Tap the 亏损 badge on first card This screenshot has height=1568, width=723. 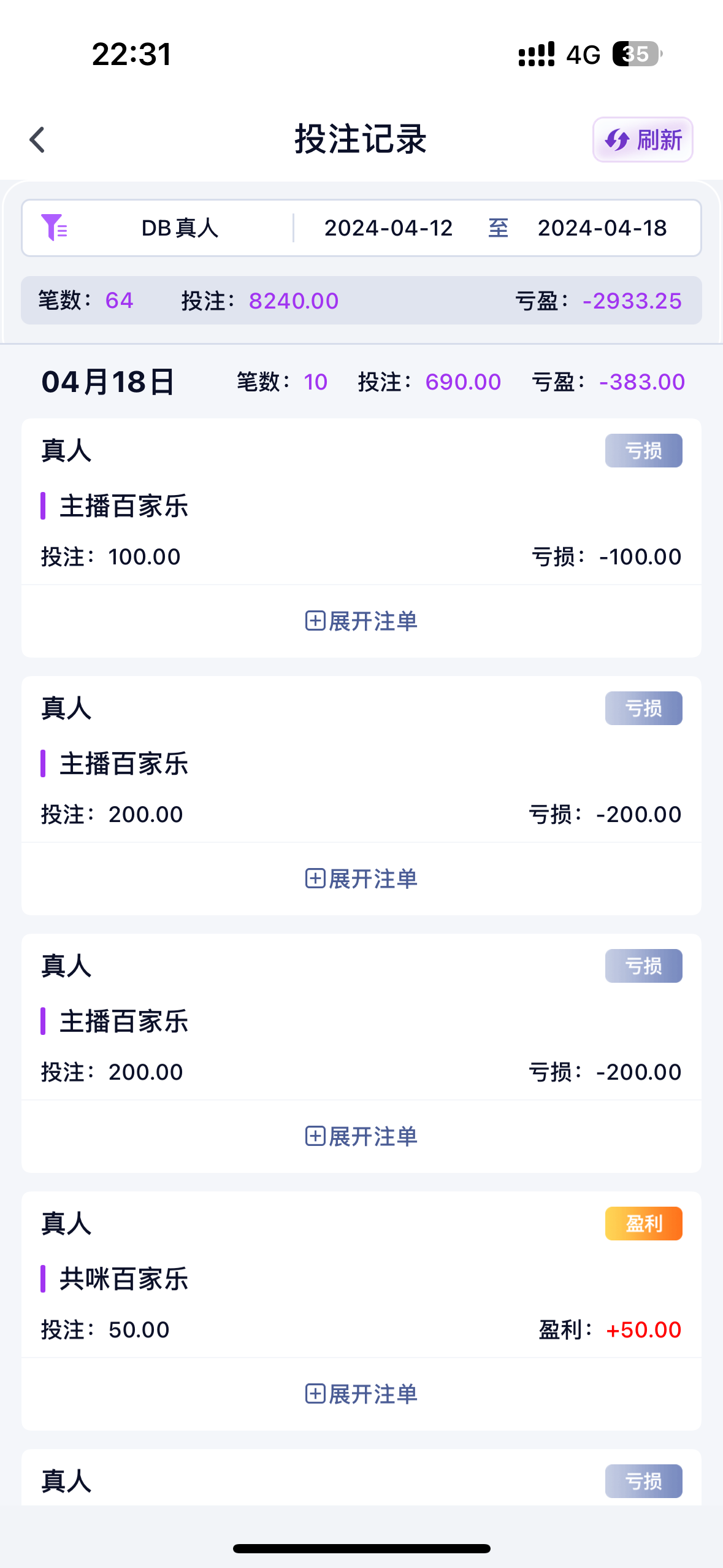click(643, 450)
